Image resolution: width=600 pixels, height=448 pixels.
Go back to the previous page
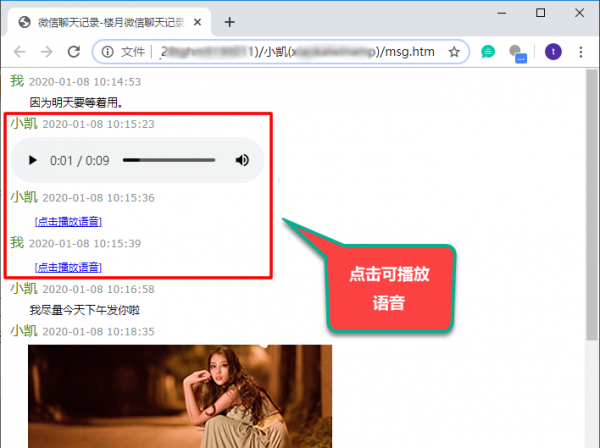pyautogui.click(x=20, y=52)
